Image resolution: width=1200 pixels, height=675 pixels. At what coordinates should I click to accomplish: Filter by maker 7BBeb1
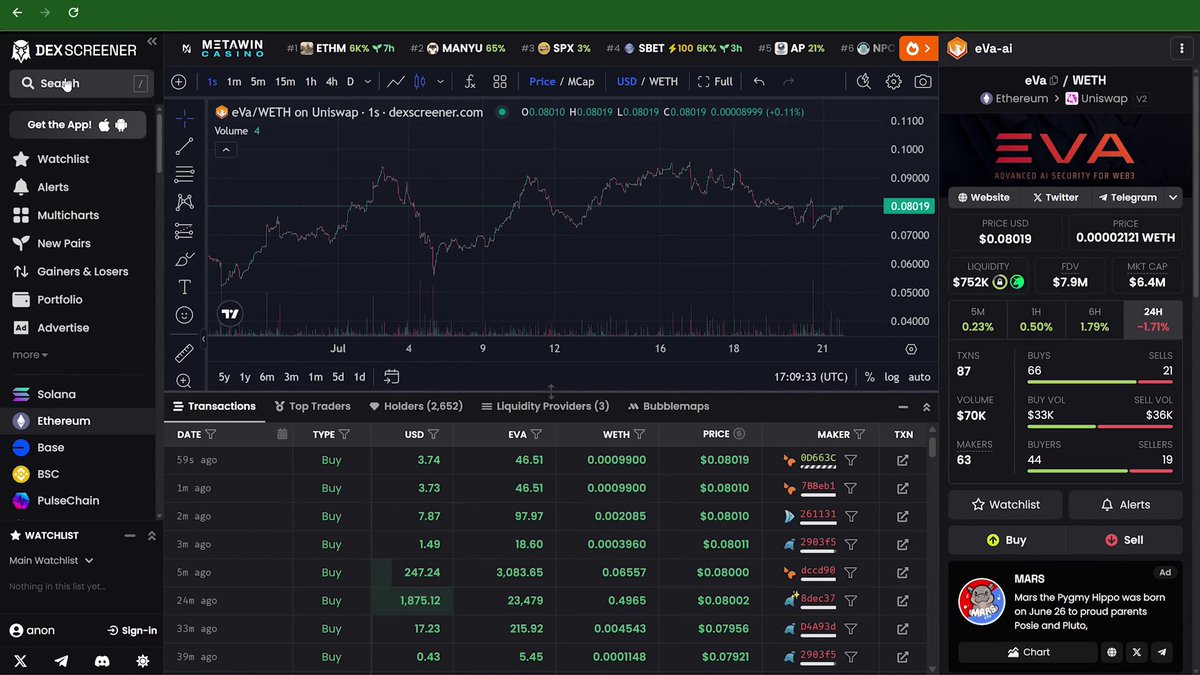pos(850,488)
